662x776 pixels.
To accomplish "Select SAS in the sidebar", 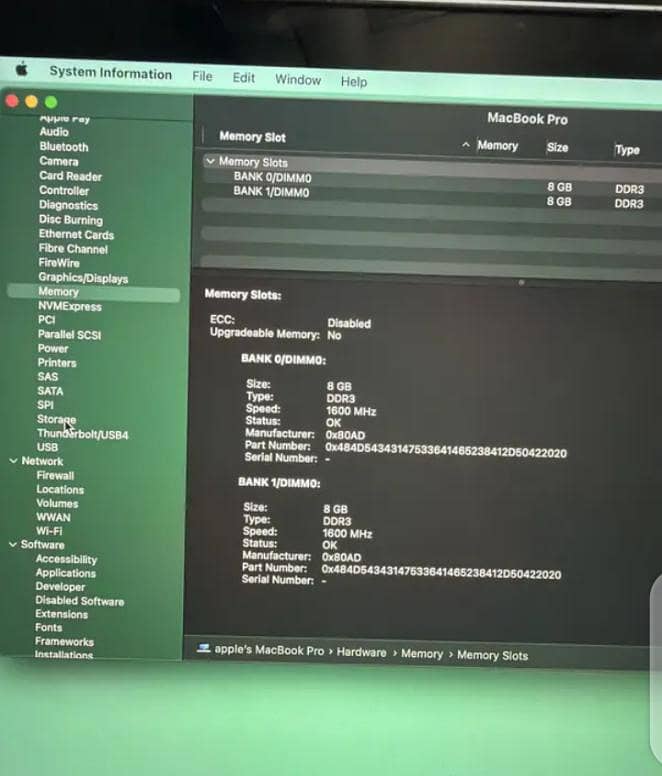I will (47, 377).
